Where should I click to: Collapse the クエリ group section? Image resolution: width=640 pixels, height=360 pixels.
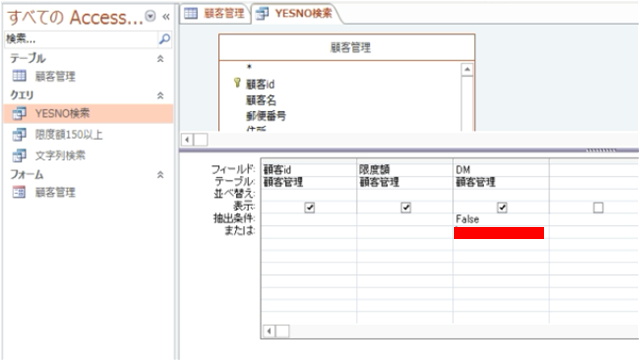point(160,95)
